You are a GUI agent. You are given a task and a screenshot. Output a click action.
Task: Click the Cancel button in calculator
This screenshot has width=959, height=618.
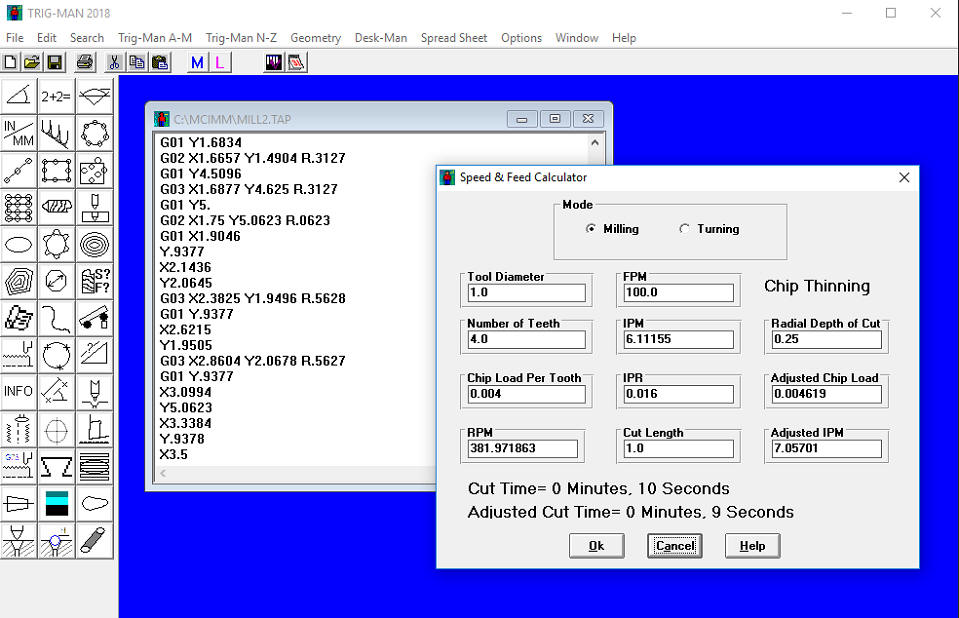tap(675, 546)
